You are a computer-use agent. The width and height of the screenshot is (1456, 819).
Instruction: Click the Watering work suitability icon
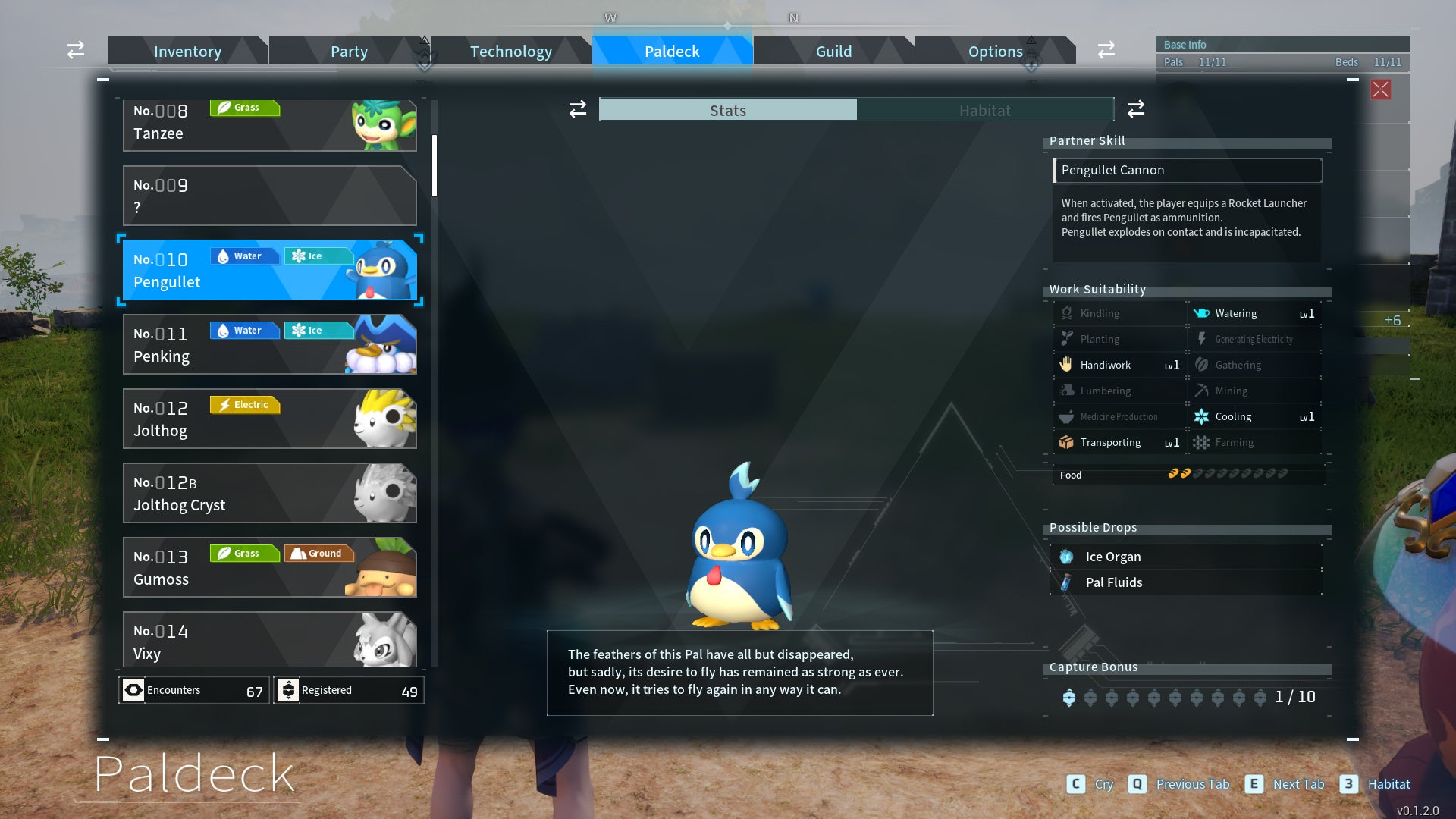coord(1201,313)
